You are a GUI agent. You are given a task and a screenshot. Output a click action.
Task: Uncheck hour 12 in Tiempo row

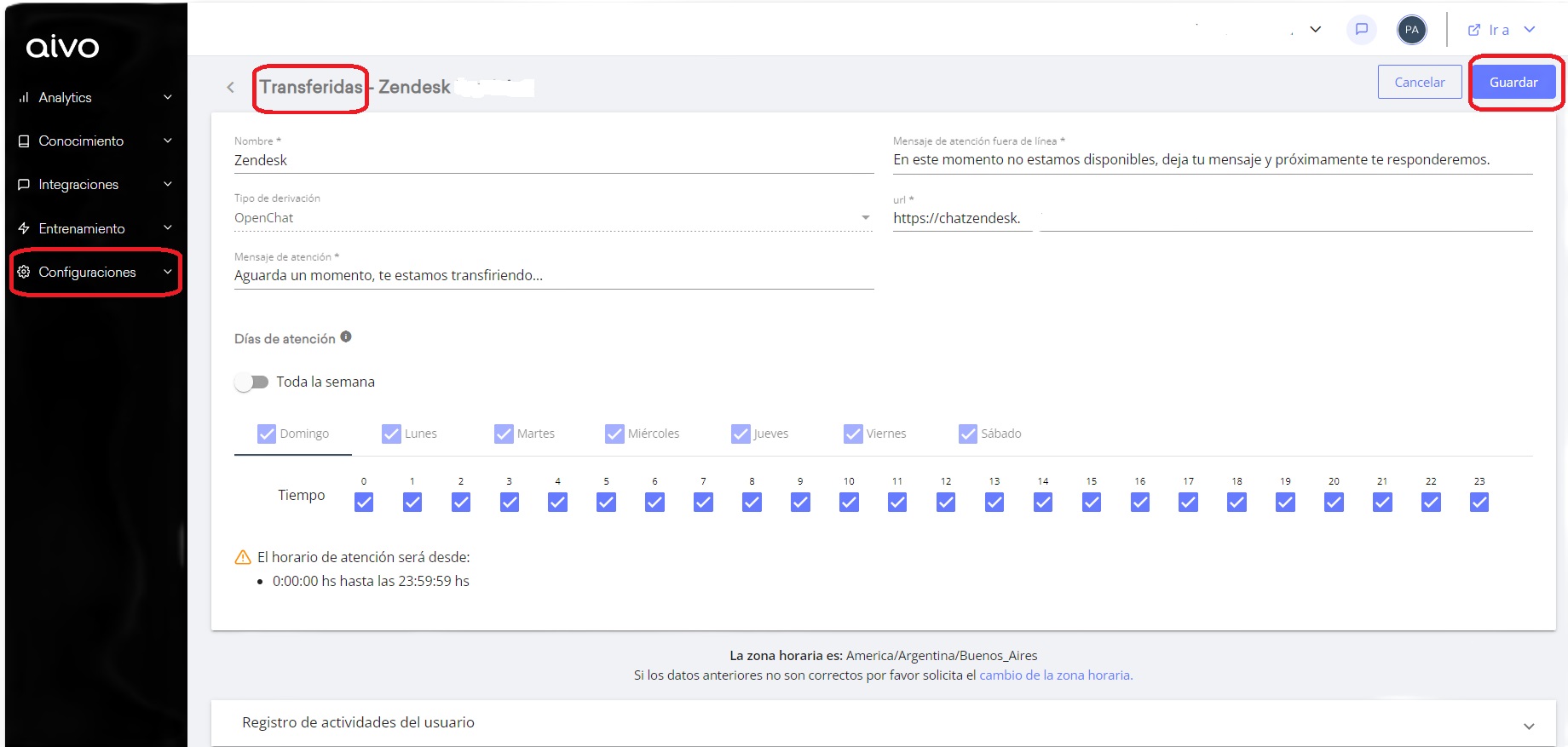[946, 503]
